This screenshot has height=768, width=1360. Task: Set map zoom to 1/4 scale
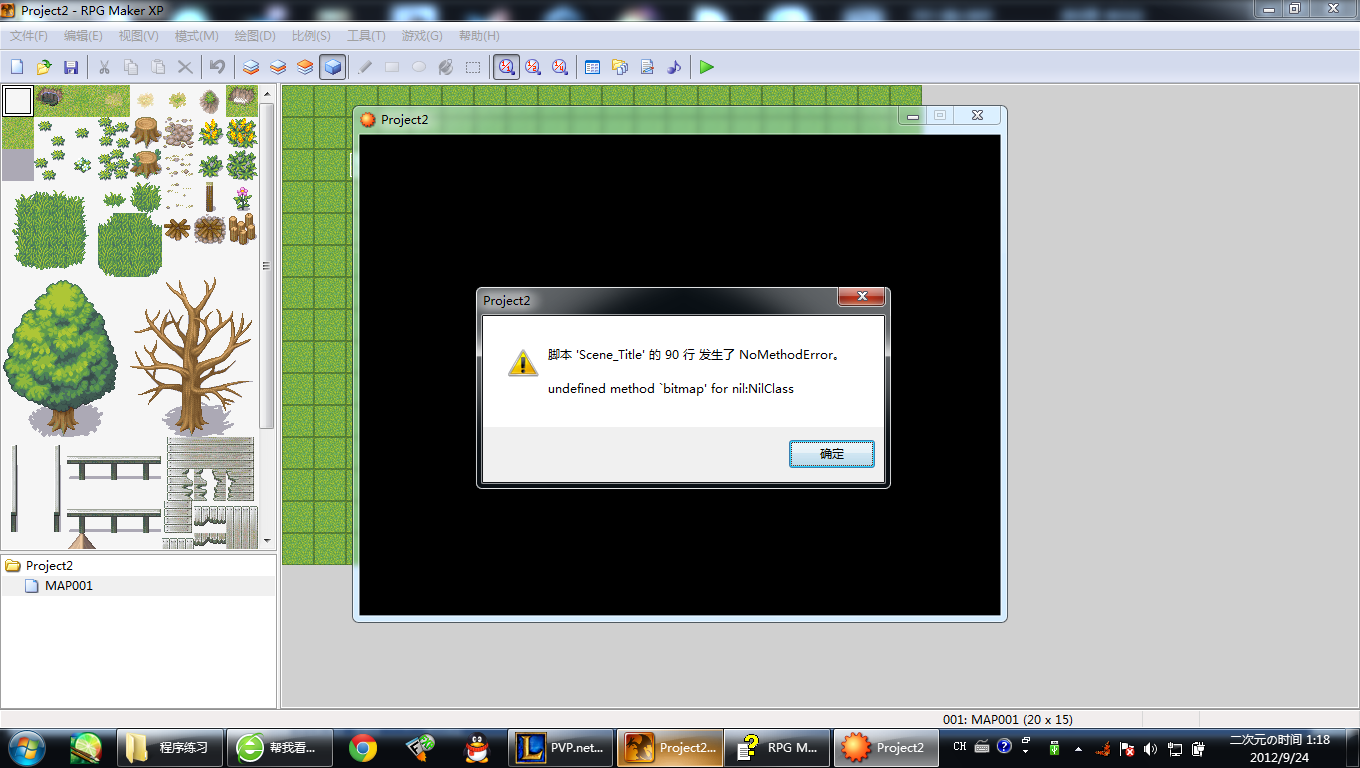(x=560, y=67)
